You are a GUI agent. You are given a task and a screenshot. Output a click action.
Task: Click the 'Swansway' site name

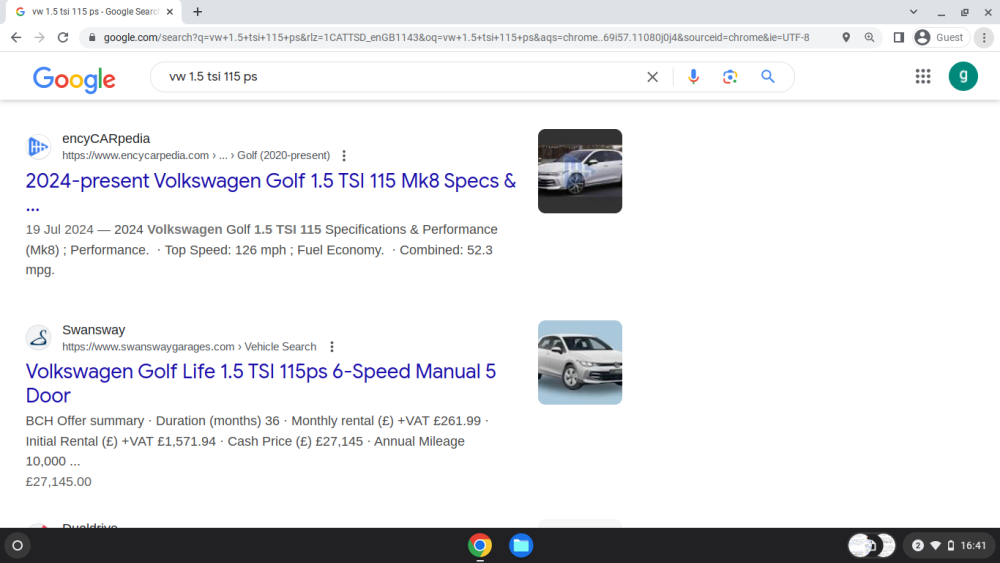(94, 330)
